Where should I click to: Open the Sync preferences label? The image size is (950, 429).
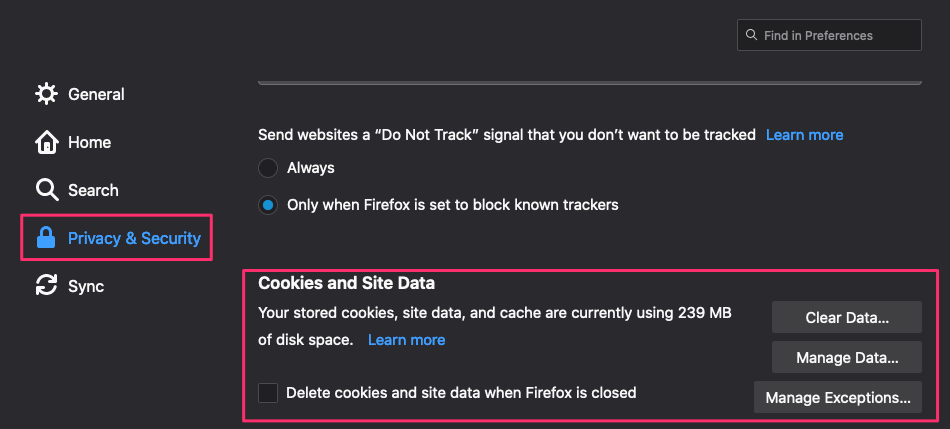pos(86,286)
